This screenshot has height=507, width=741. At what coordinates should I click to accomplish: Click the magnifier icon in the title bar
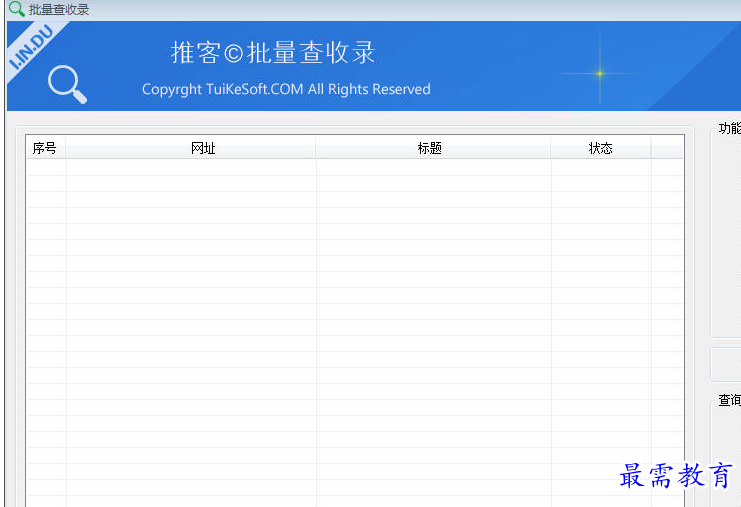[x=17, y=9]
